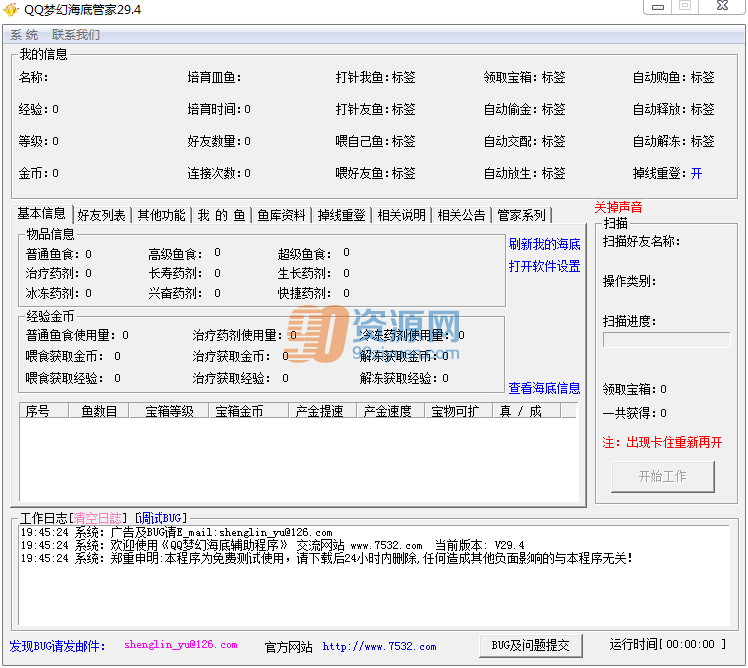Click the 鱼数目 column header
This screenshot has width=748, height=668.
pos(99,411)
